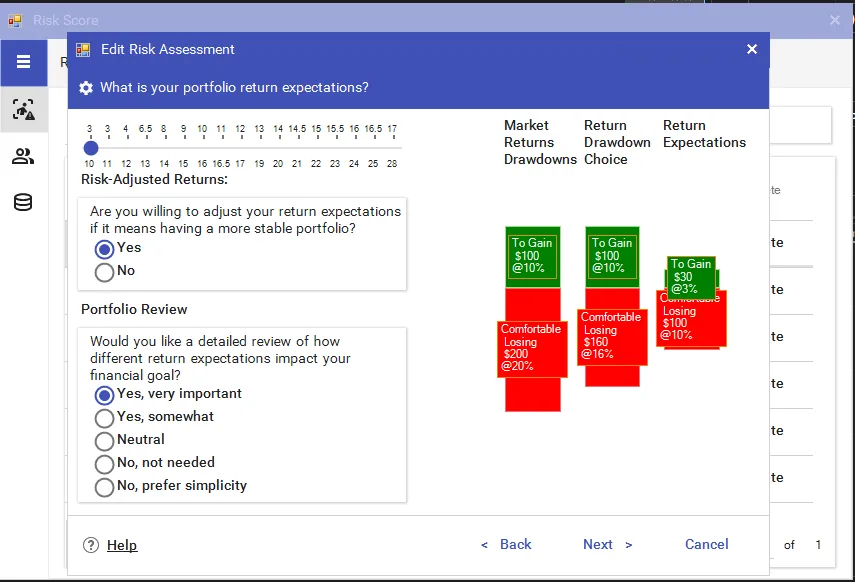This screenshot has height=582, width=855.
Task: Open the Help link
Action: click(x=122, y=545)
